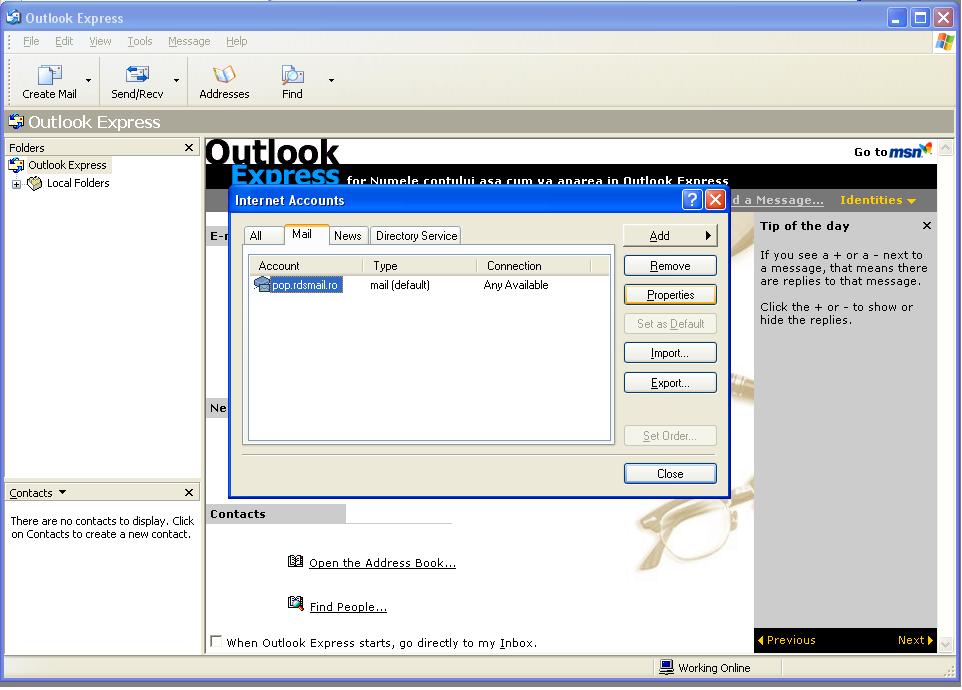
Task: Open the Identities dropdown
Action: point(878,200)
